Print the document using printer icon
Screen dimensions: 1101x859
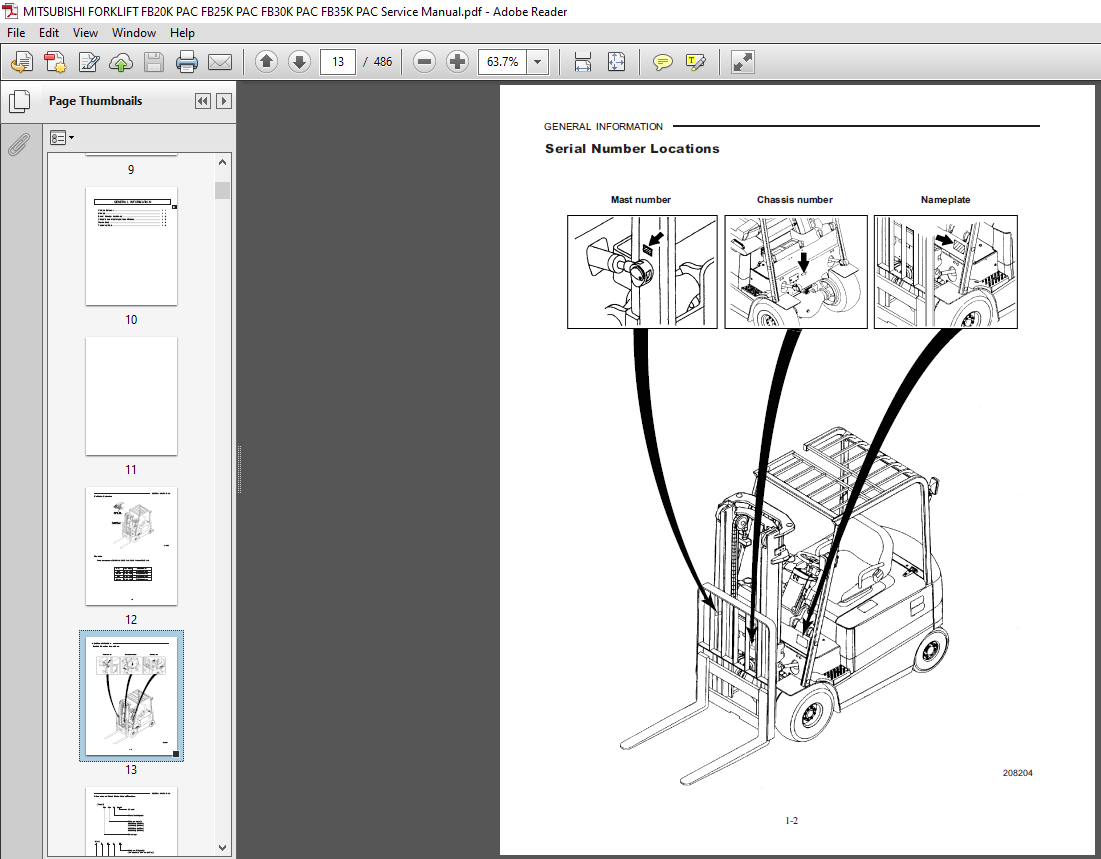point(187,62)
